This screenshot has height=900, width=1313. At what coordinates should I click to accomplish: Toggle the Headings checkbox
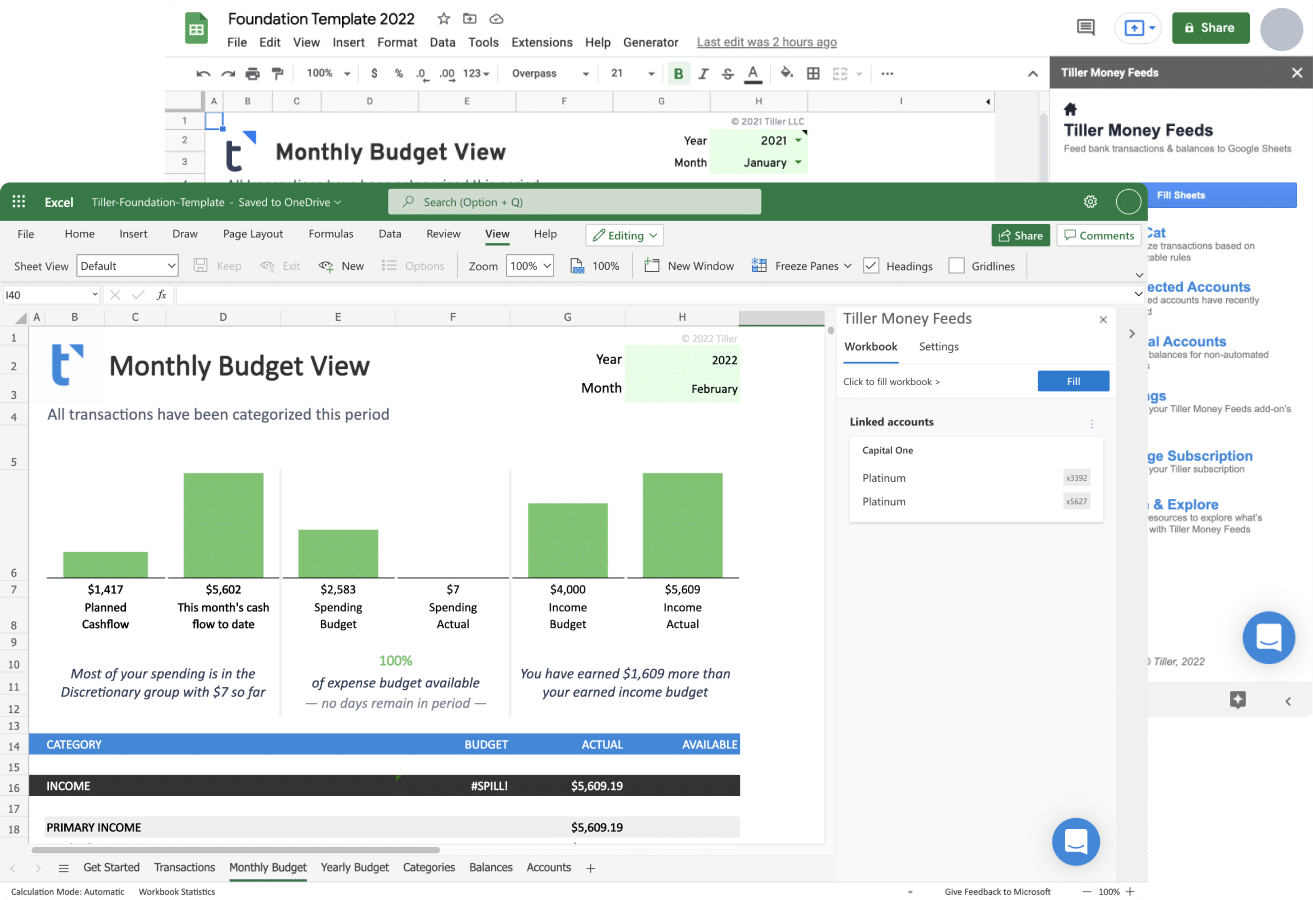click(x=871, y=266)
